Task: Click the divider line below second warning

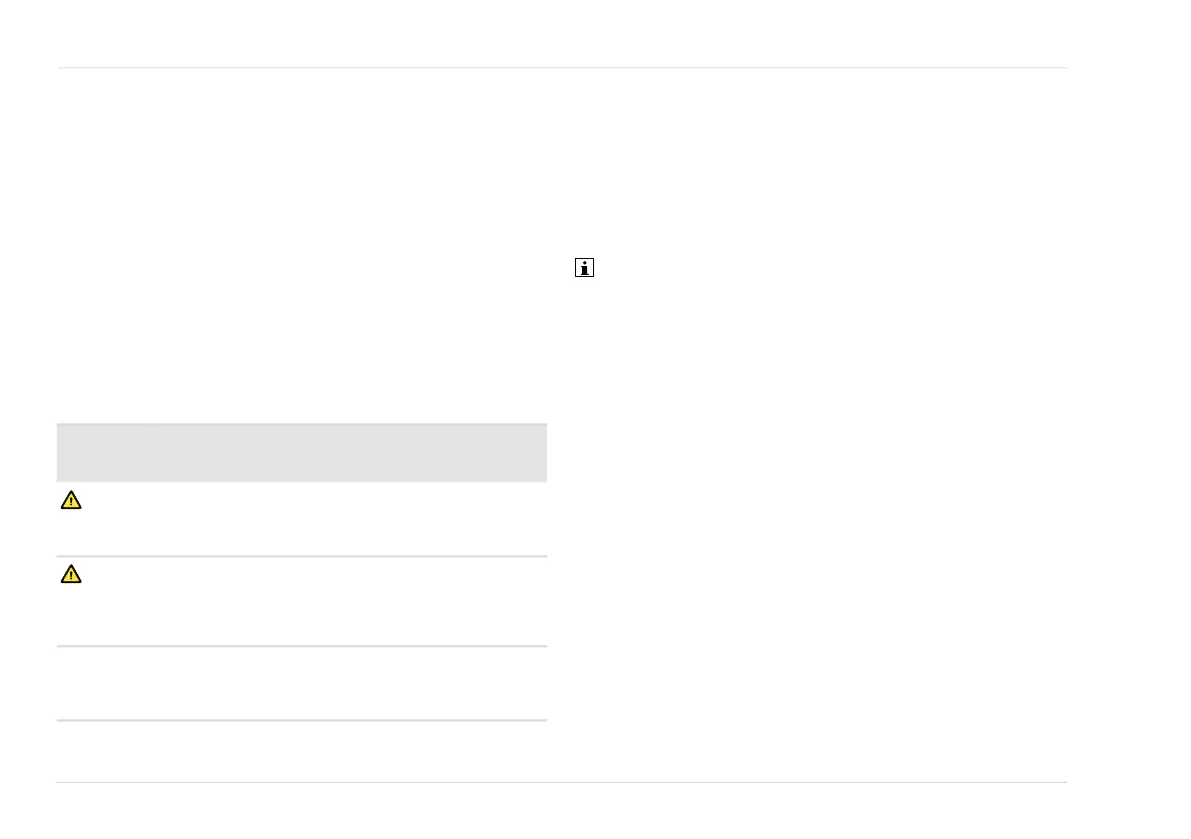Action: click(x=302, y=646)
